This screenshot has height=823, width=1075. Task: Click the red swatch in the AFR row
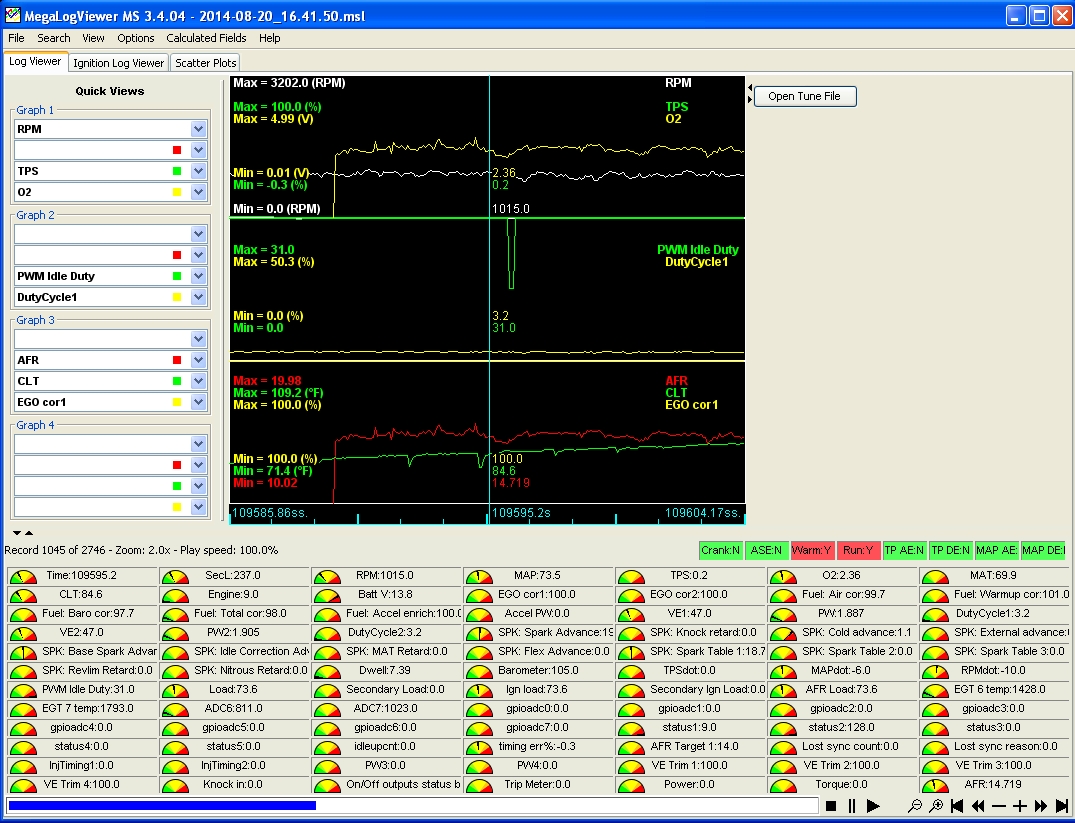click(x=177, y=360)
